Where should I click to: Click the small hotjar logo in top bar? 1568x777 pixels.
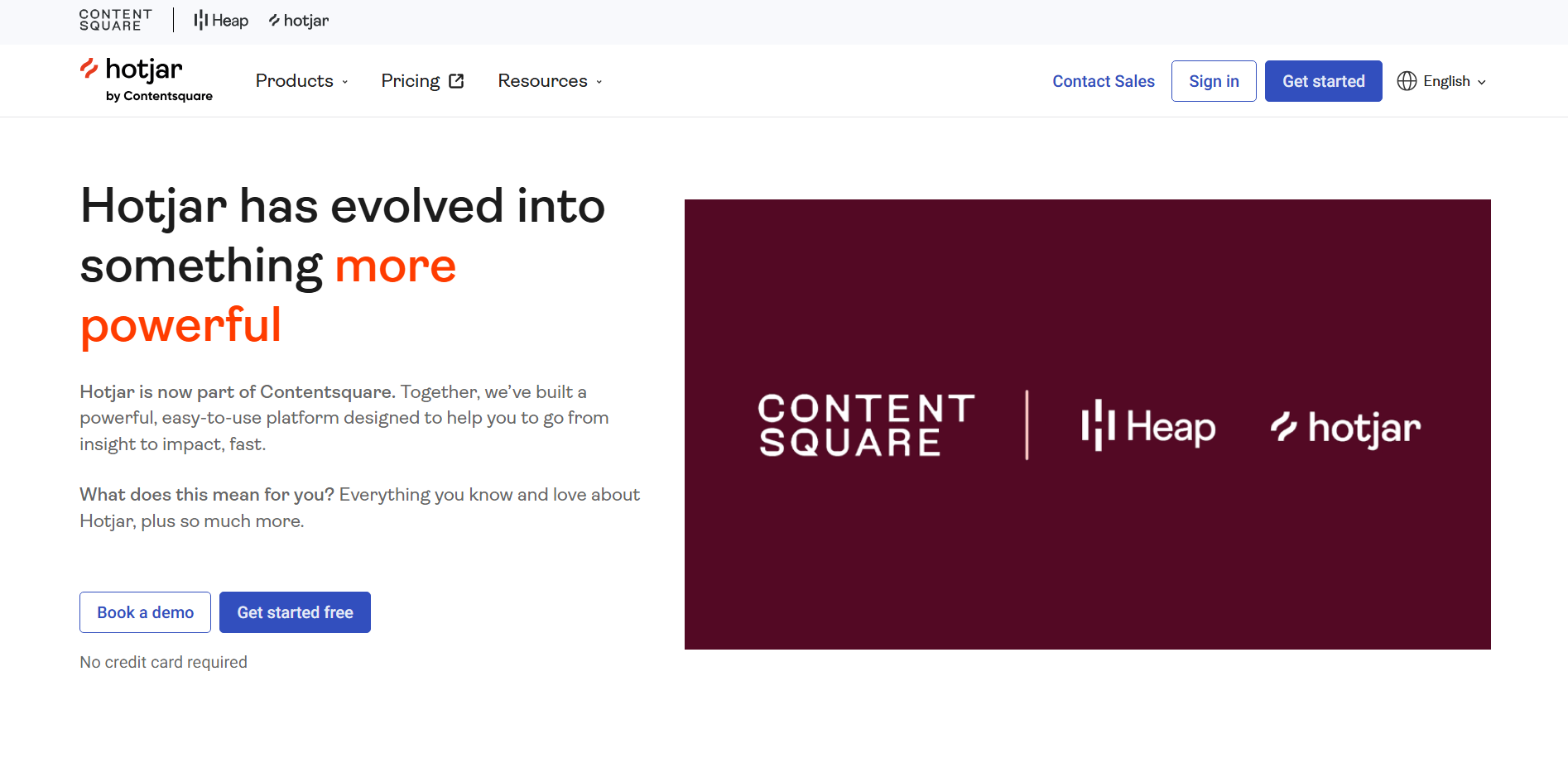click(x=299, y=21)
